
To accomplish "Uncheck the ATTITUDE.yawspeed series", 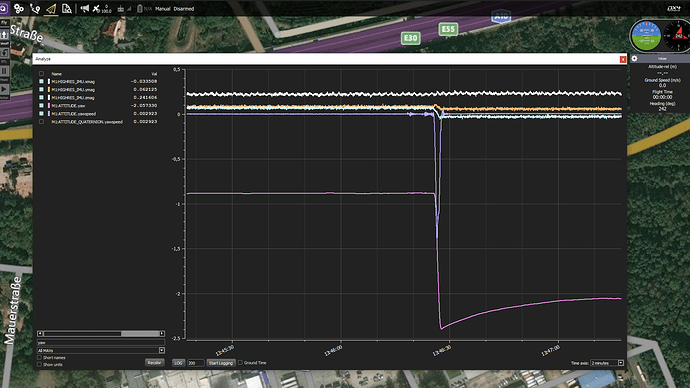I will click(41, 113).
